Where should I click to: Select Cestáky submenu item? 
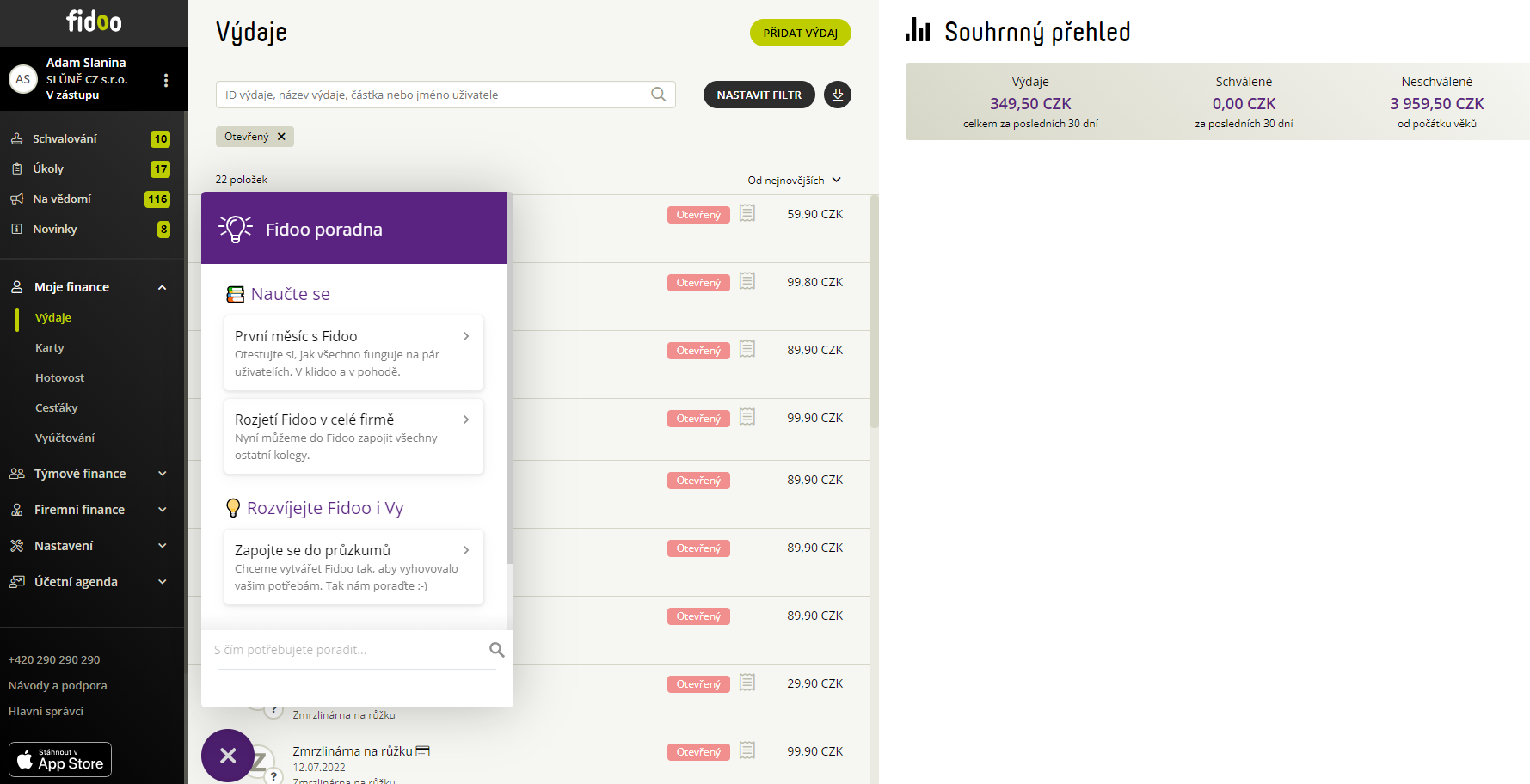tap(57, 407)
